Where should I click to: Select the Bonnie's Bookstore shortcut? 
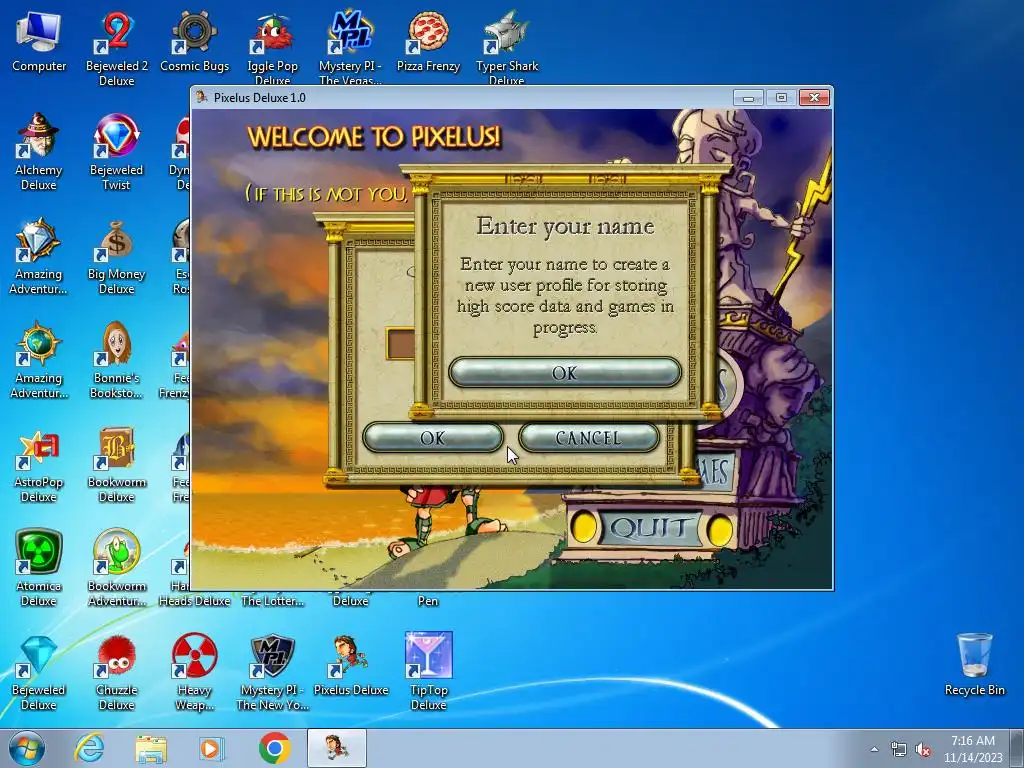click(116, 361)
